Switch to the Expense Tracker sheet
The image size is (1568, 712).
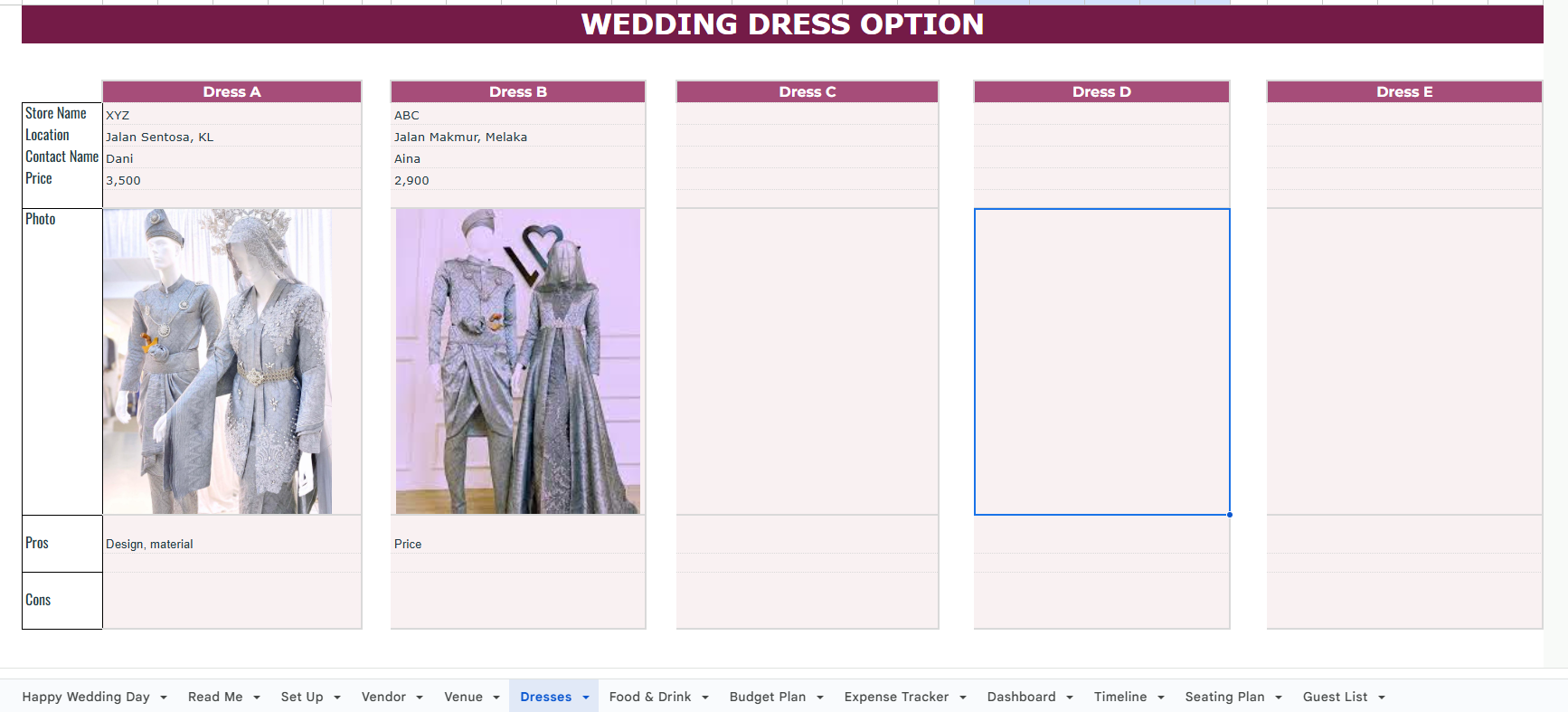(895, 697)
